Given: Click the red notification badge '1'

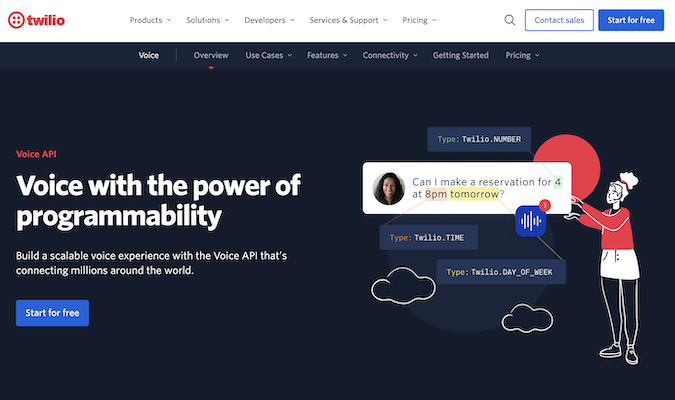Looking at the screenshot, I should point(545,205).
